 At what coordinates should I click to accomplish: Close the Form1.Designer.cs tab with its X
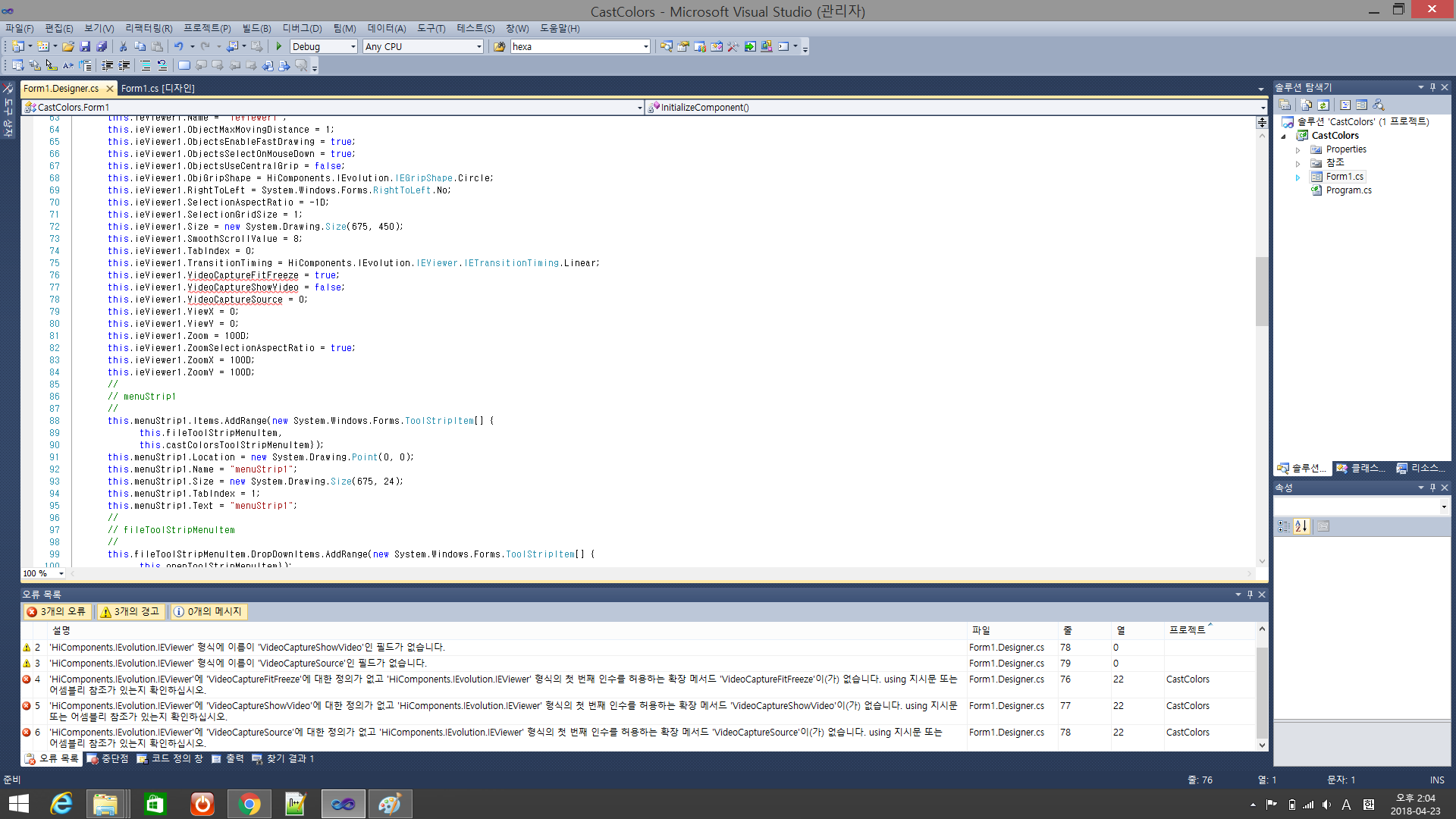pyautogui.click(x=109, y=89)
